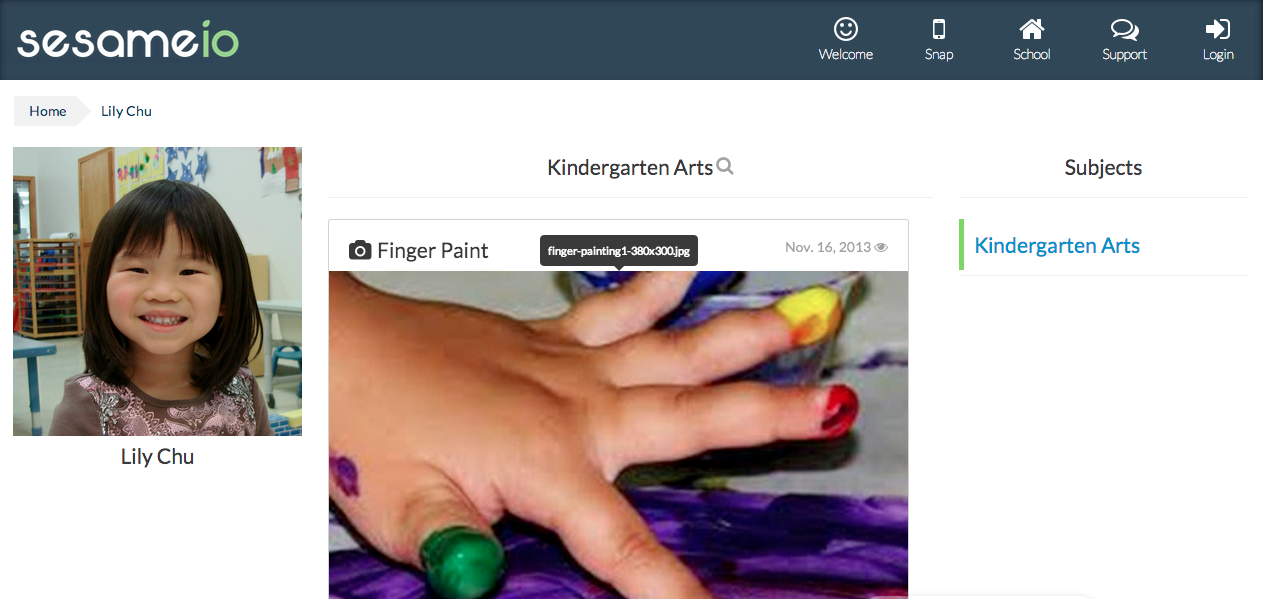
Task: Click the Lily Chu name under photo
Action: 157,457
